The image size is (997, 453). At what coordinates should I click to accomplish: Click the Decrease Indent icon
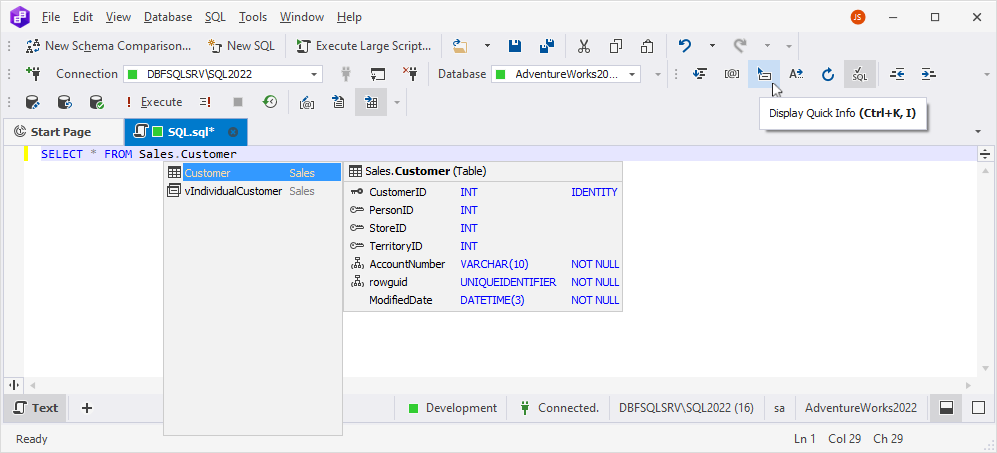point(897,74)
